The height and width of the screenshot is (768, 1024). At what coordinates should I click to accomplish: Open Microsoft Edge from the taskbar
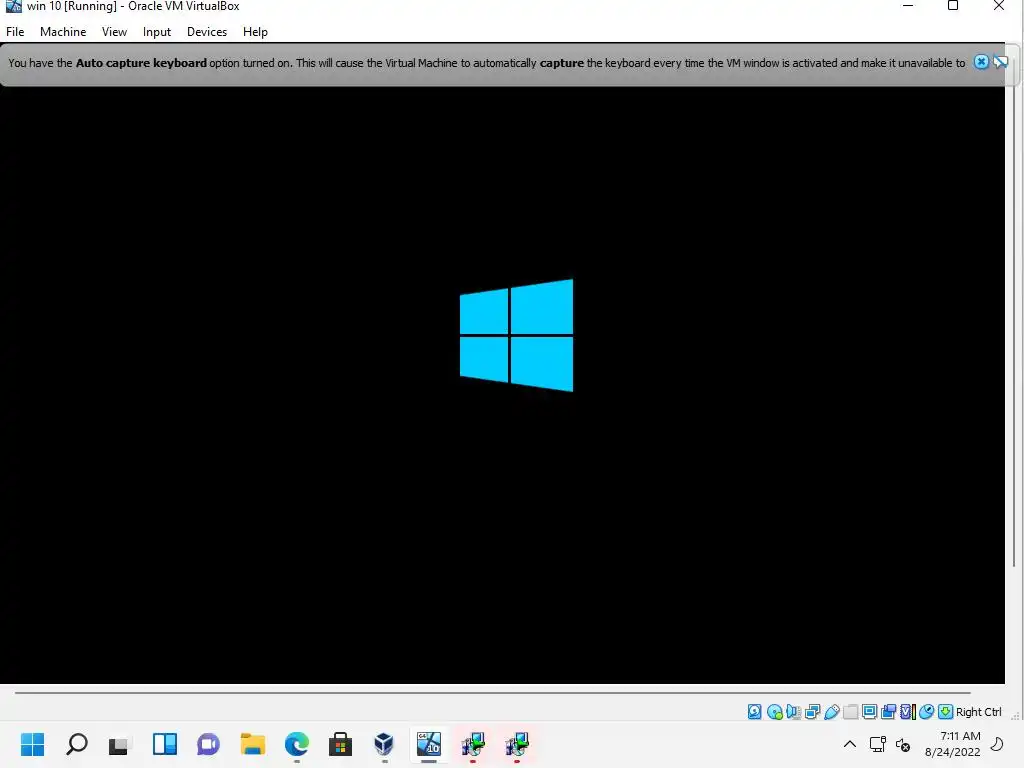[x=296, y=744]
